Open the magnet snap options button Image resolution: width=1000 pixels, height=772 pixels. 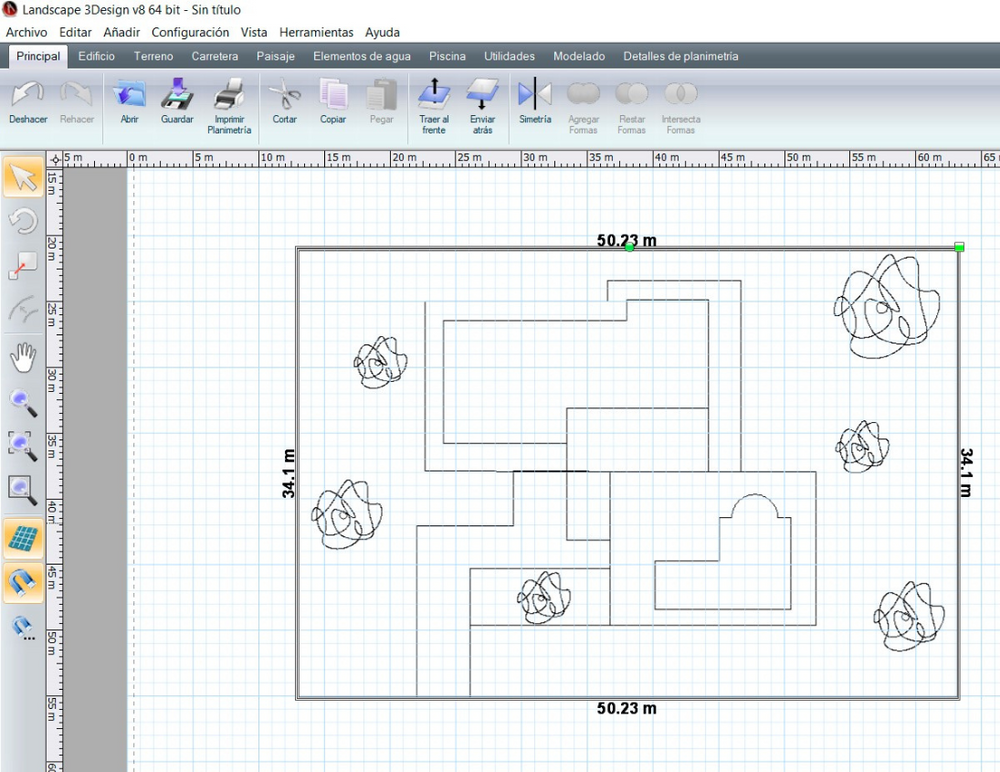point(23,627)
